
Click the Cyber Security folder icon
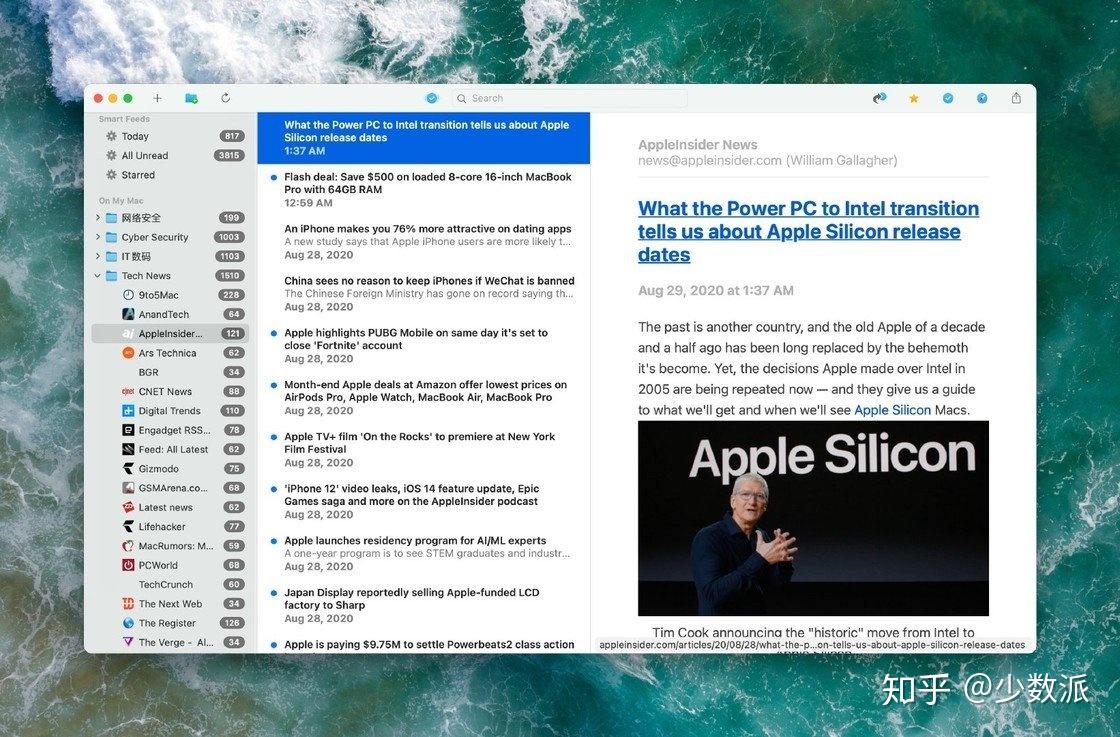click(x=111, y=236)
